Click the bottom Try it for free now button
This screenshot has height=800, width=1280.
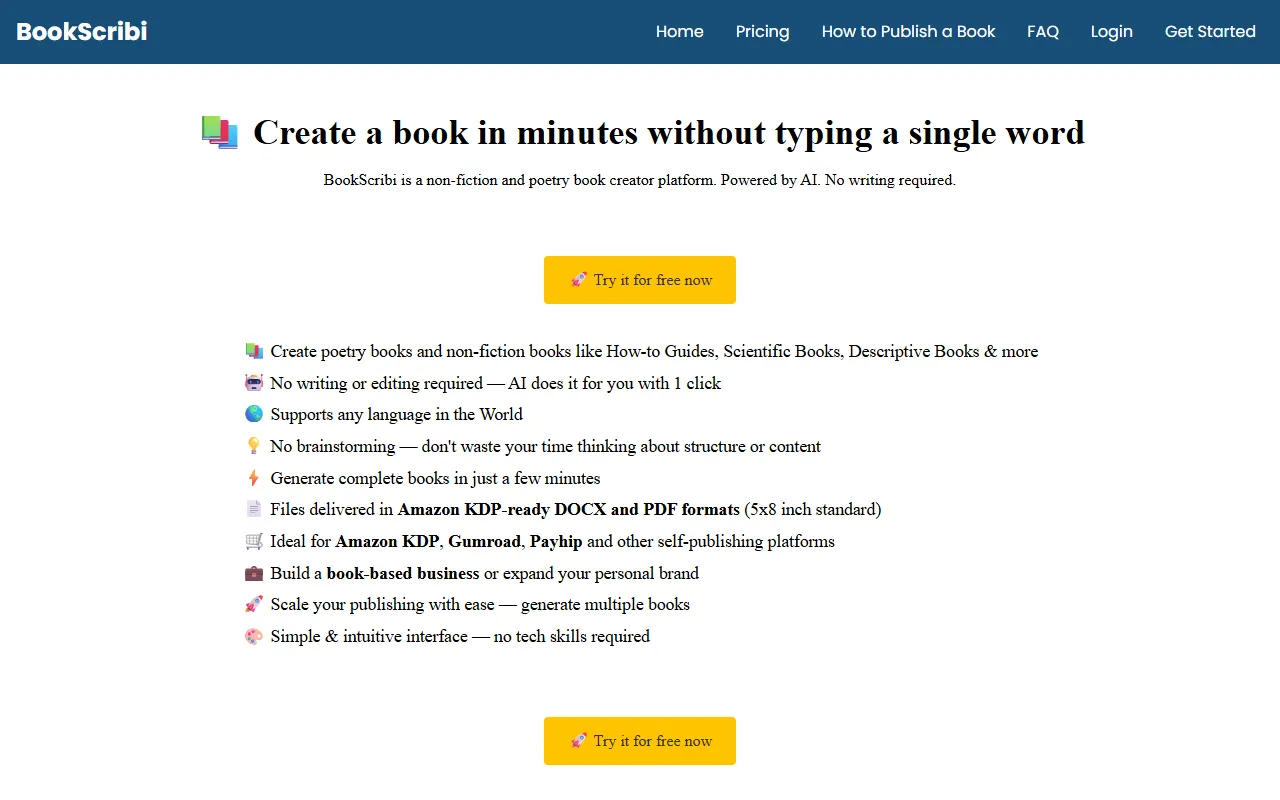click(x=640, y=741)
